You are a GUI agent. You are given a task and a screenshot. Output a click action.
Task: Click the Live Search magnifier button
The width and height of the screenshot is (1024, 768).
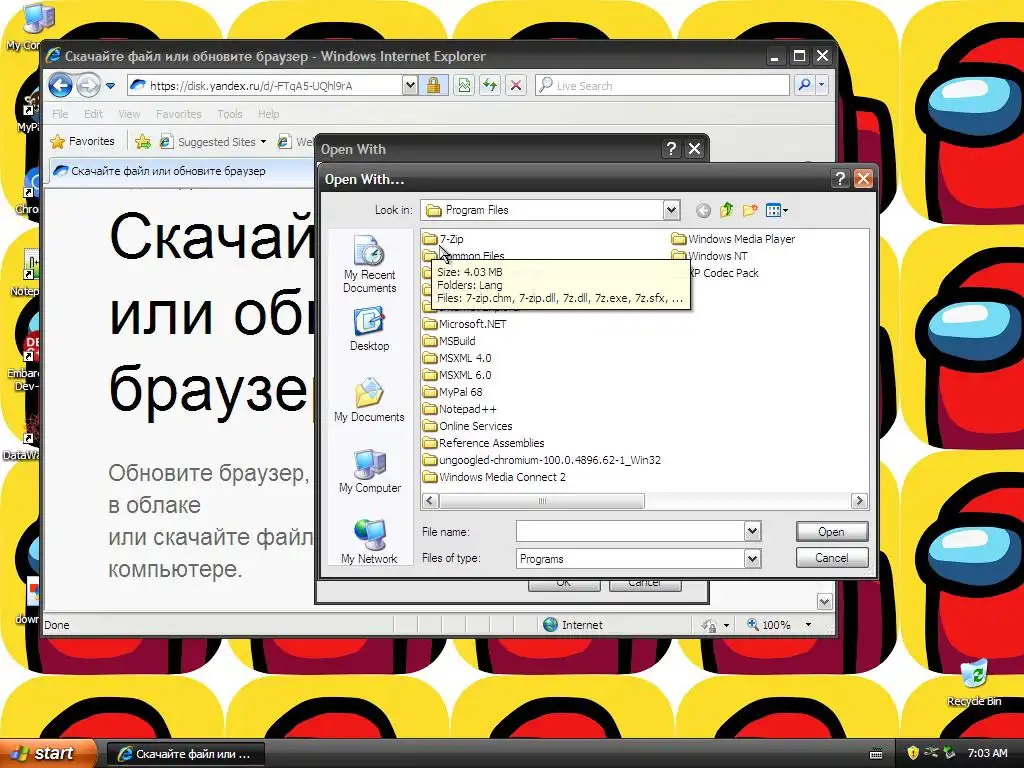[805, 85]
